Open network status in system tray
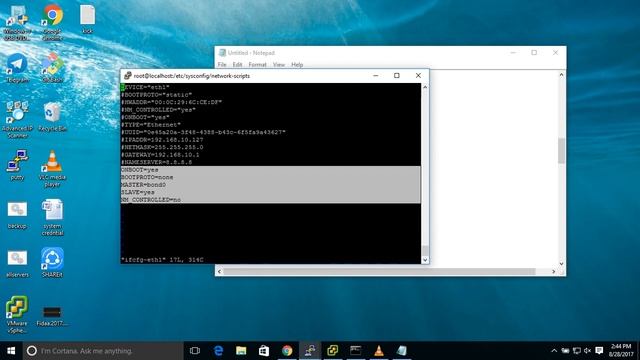This screenshot has width=640, height=360. [577, 351]
